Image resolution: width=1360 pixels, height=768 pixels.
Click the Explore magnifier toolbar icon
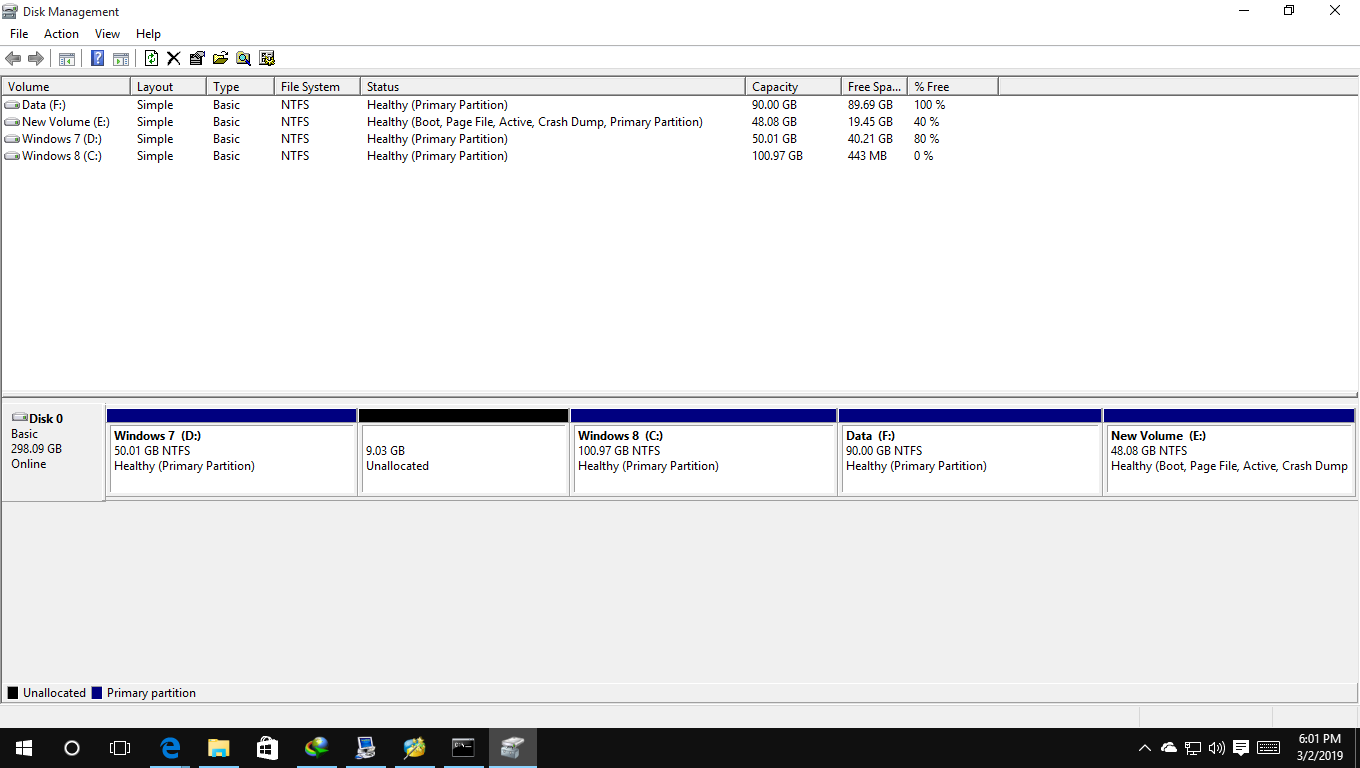click(243, 58)
